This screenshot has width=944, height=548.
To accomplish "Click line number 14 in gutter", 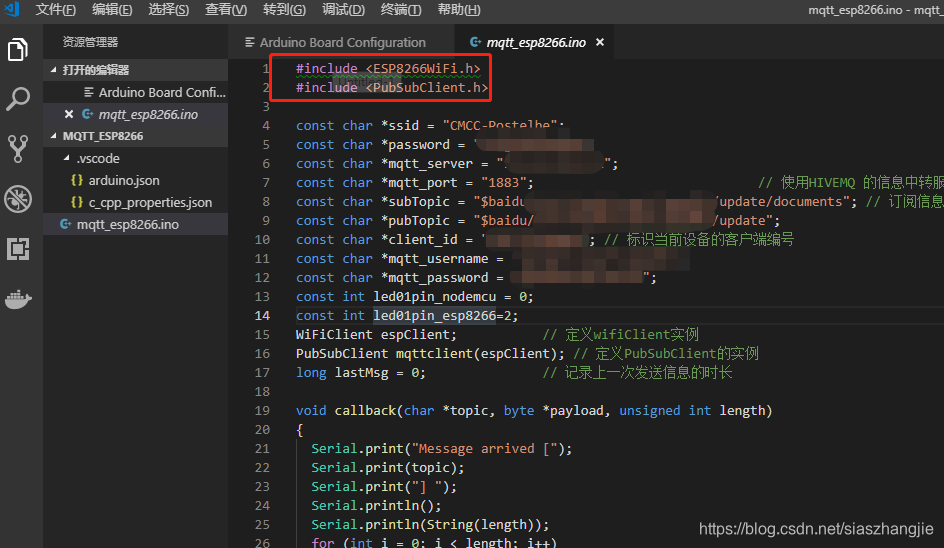I will tap(262, 316).
